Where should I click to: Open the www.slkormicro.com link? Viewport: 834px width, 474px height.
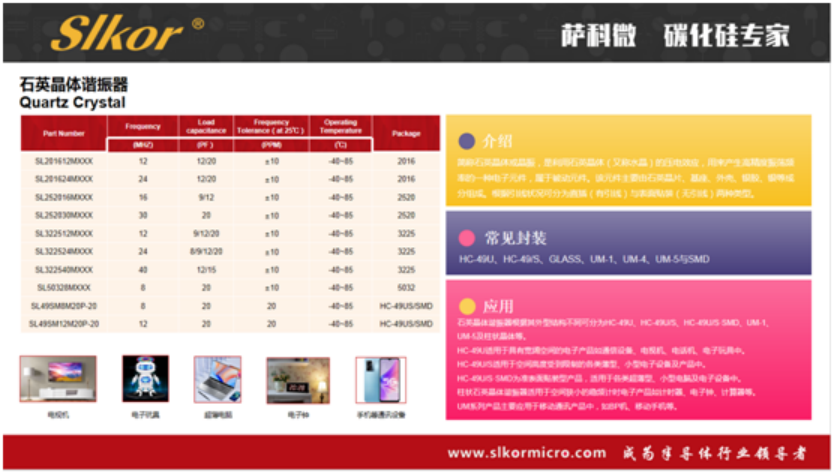point(527,453)
